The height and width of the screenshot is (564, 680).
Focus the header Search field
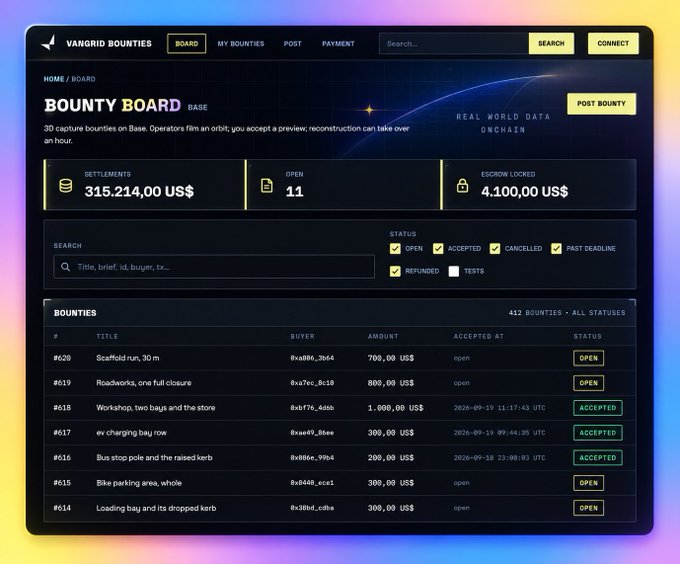click(454, 43)
